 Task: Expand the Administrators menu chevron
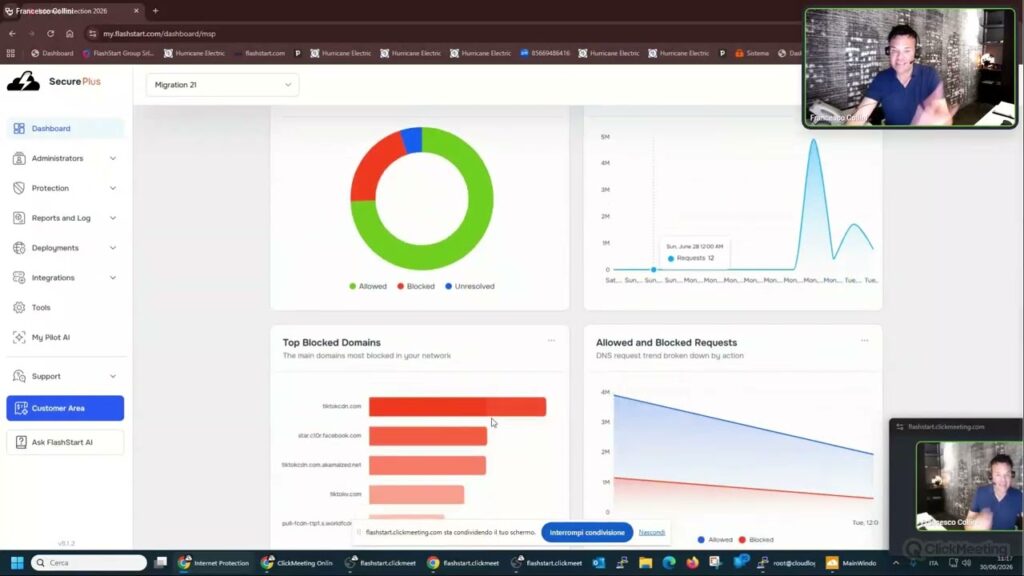113,159
